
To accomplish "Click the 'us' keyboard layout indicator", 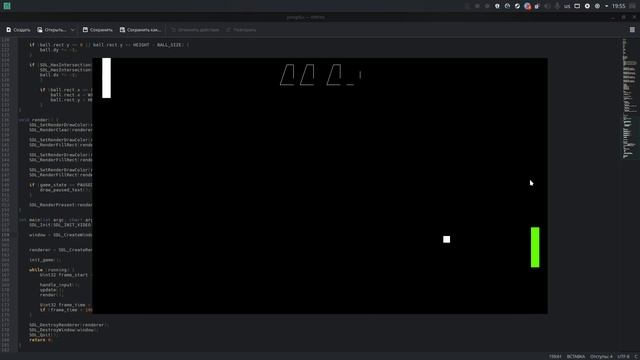I will click(567, 6).
